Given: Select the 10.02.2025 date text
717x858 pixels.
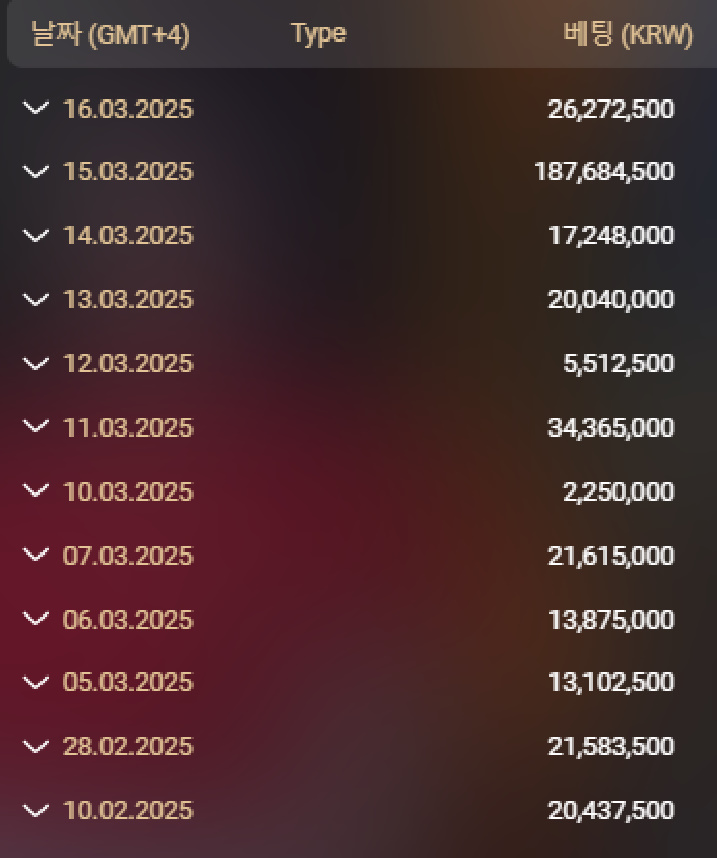Looking at the screenshot, I should pyautogui.click(x=127, y=811).
